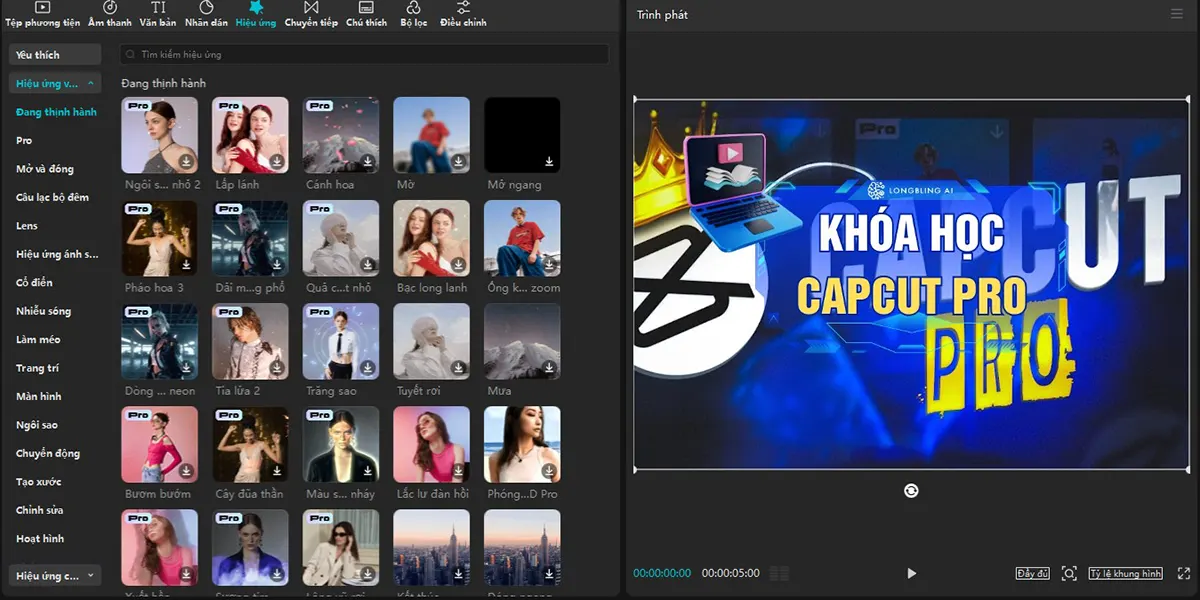
Task: Select the Hoạt hình category
Action: (40, 538)
